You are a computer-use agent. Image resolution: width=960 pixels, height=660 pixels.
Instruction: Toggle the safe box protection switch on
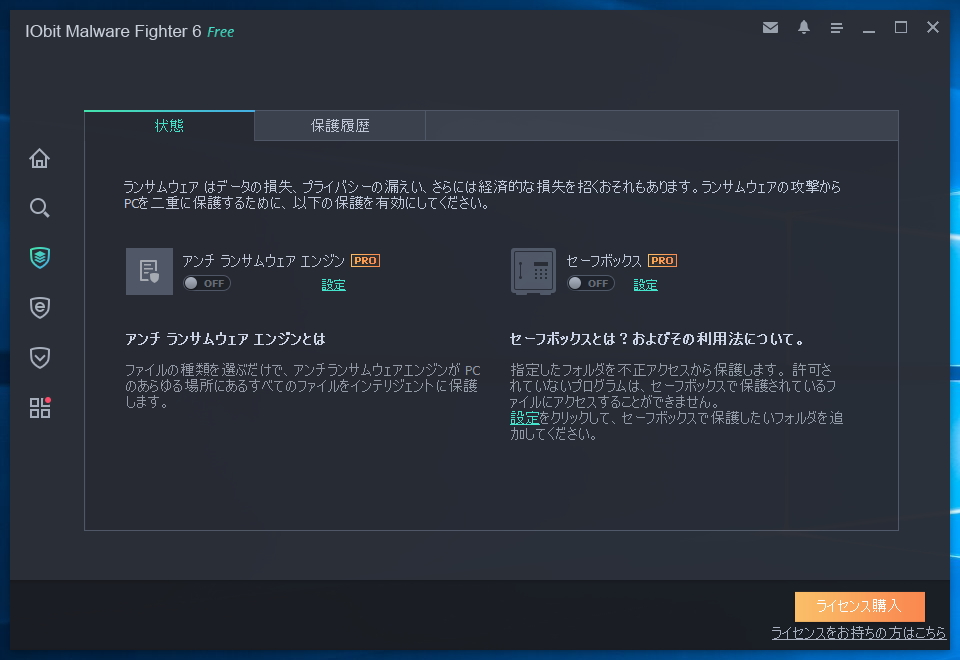coord(592,283)
